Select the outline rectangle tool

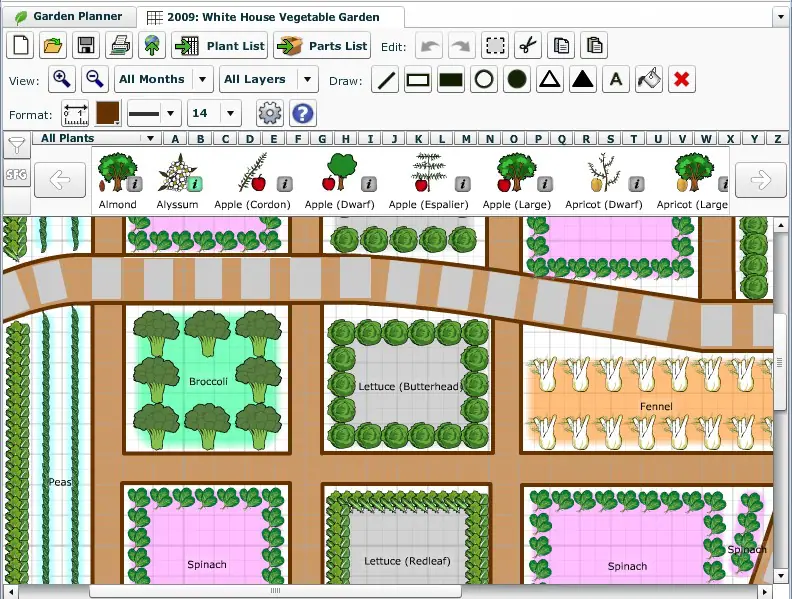tap(418, 79)
